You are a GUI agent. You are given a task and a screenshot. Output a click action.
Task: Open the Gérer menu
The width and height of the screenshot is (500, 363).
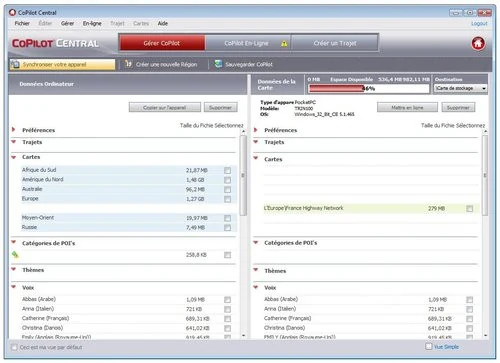[67, 23]
